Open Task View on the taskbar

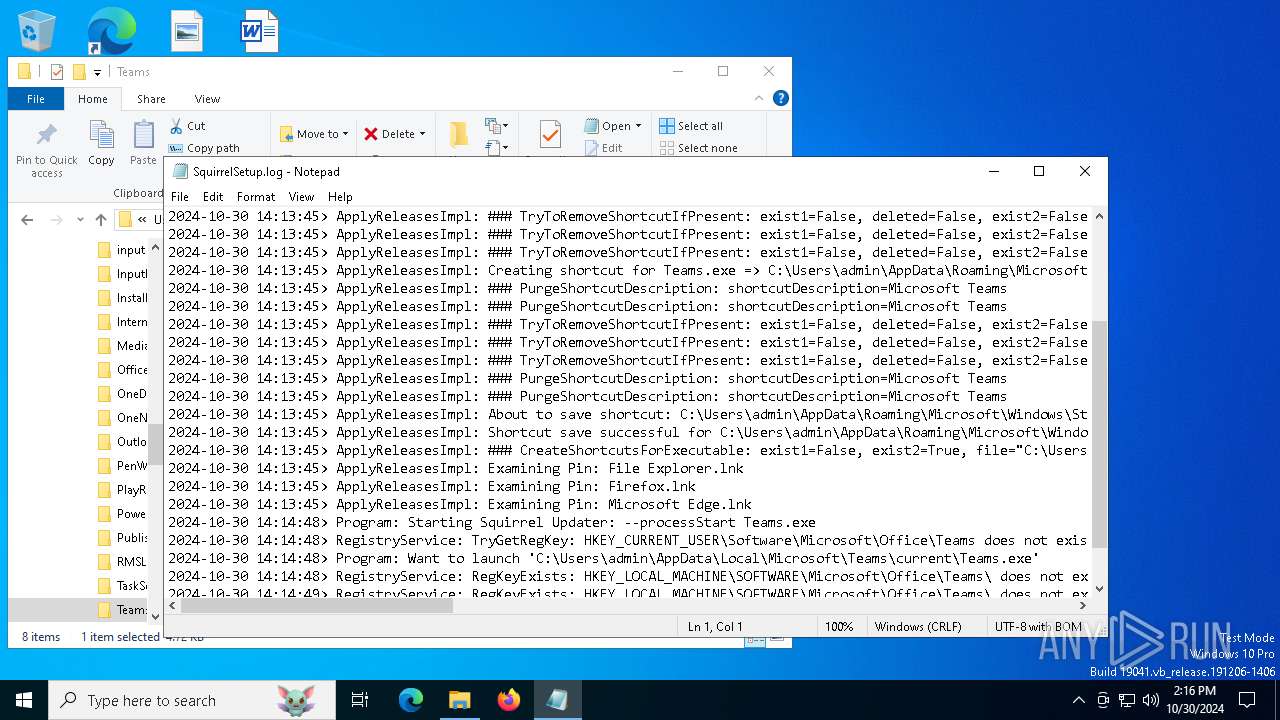[360, 701]
